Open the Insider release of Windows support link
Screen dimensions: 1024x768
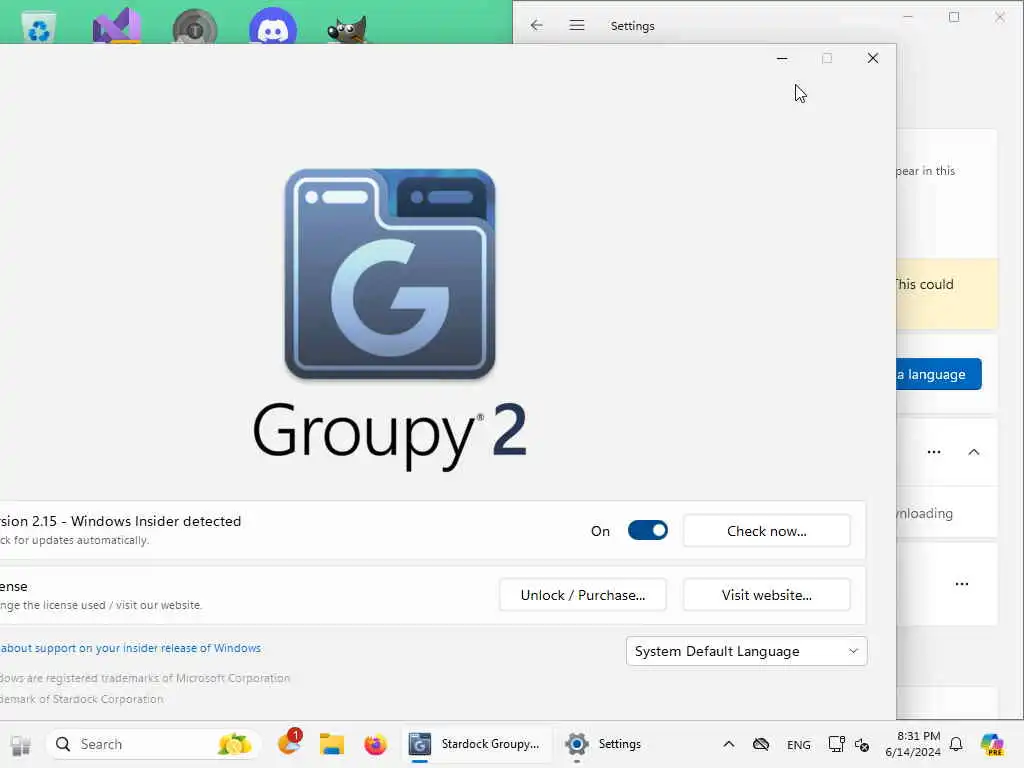coord(131,648)
